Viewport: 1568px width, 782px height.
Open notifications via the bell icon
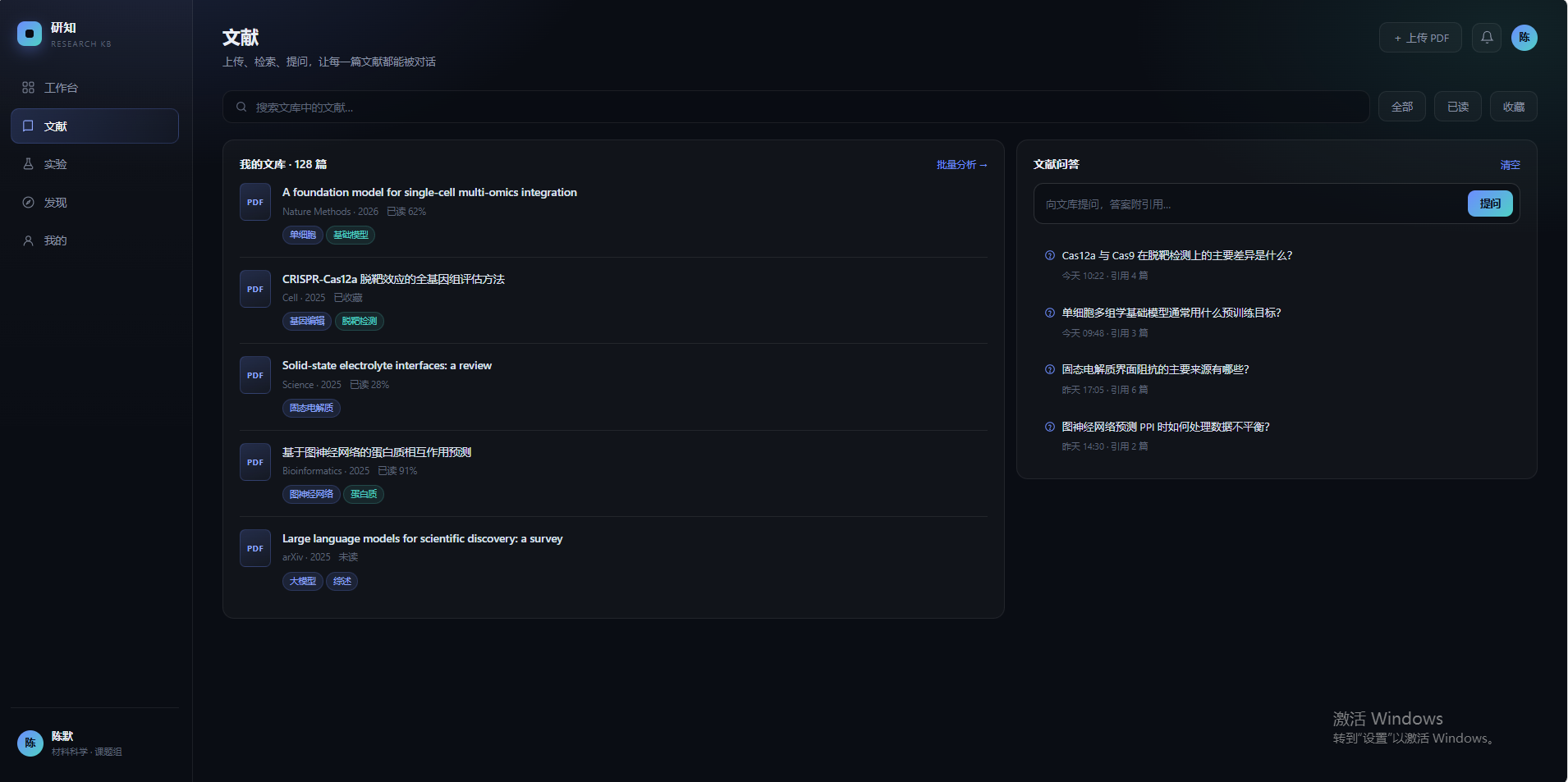tap(1487, 37)
